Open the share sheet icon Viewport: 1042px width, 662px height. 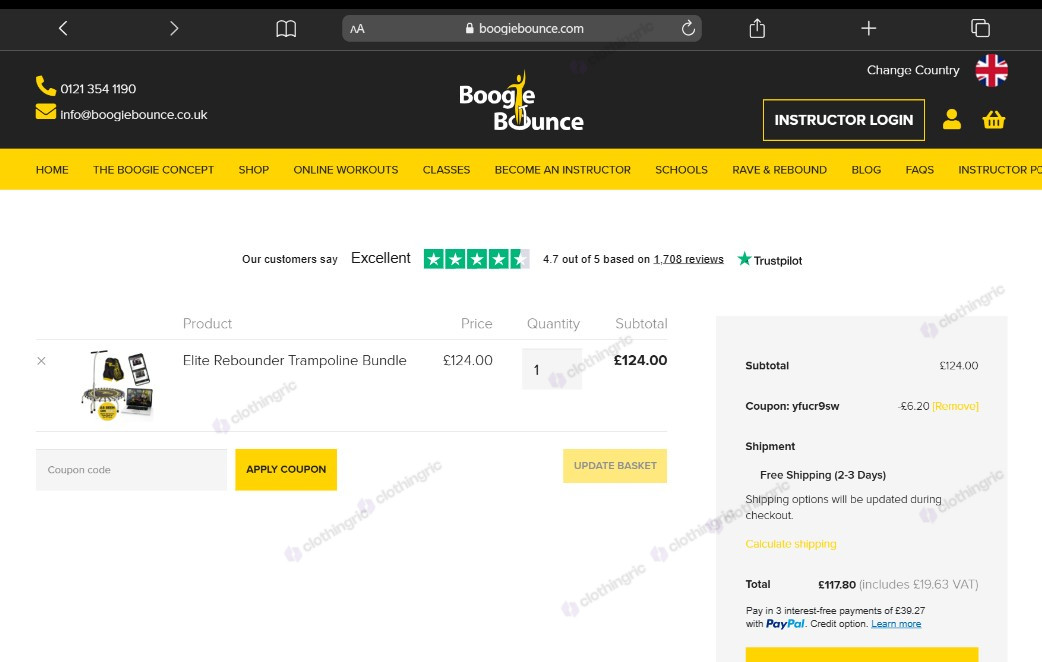(x=757, y=28)
